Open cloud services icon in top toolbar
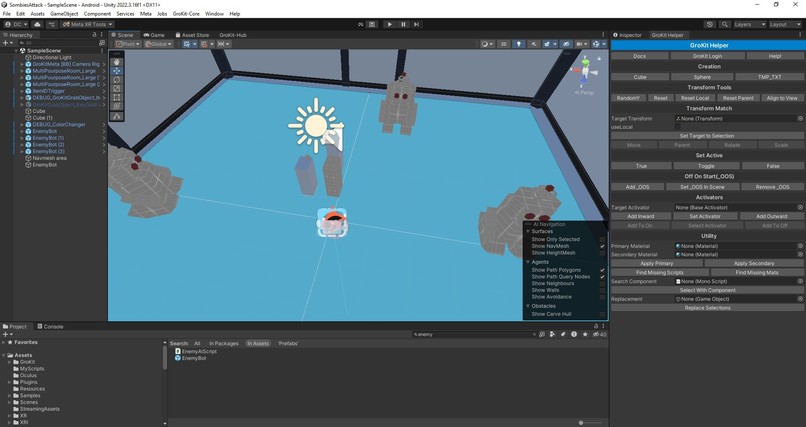Screen dimensions: 806x427 pos(38,24)
